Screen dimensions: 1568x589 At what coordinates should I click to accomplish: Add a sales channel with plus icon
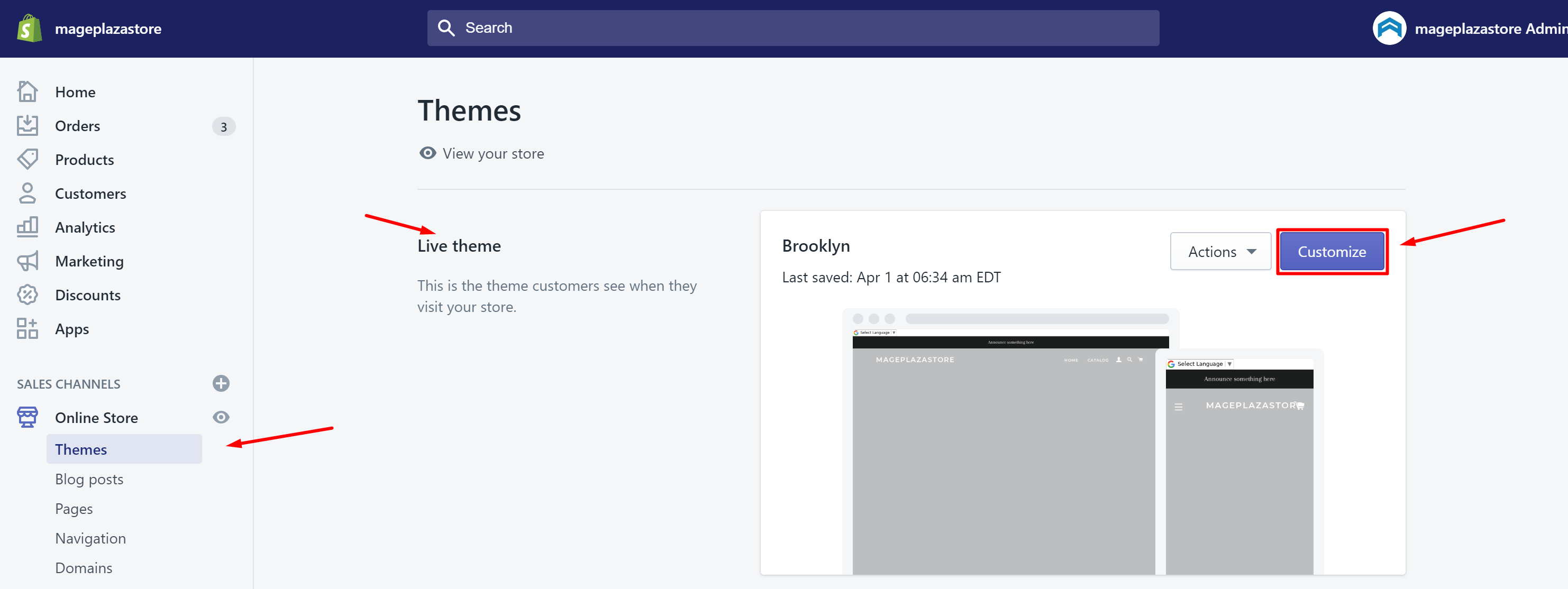pyautogui.click(x=221, y=383)
